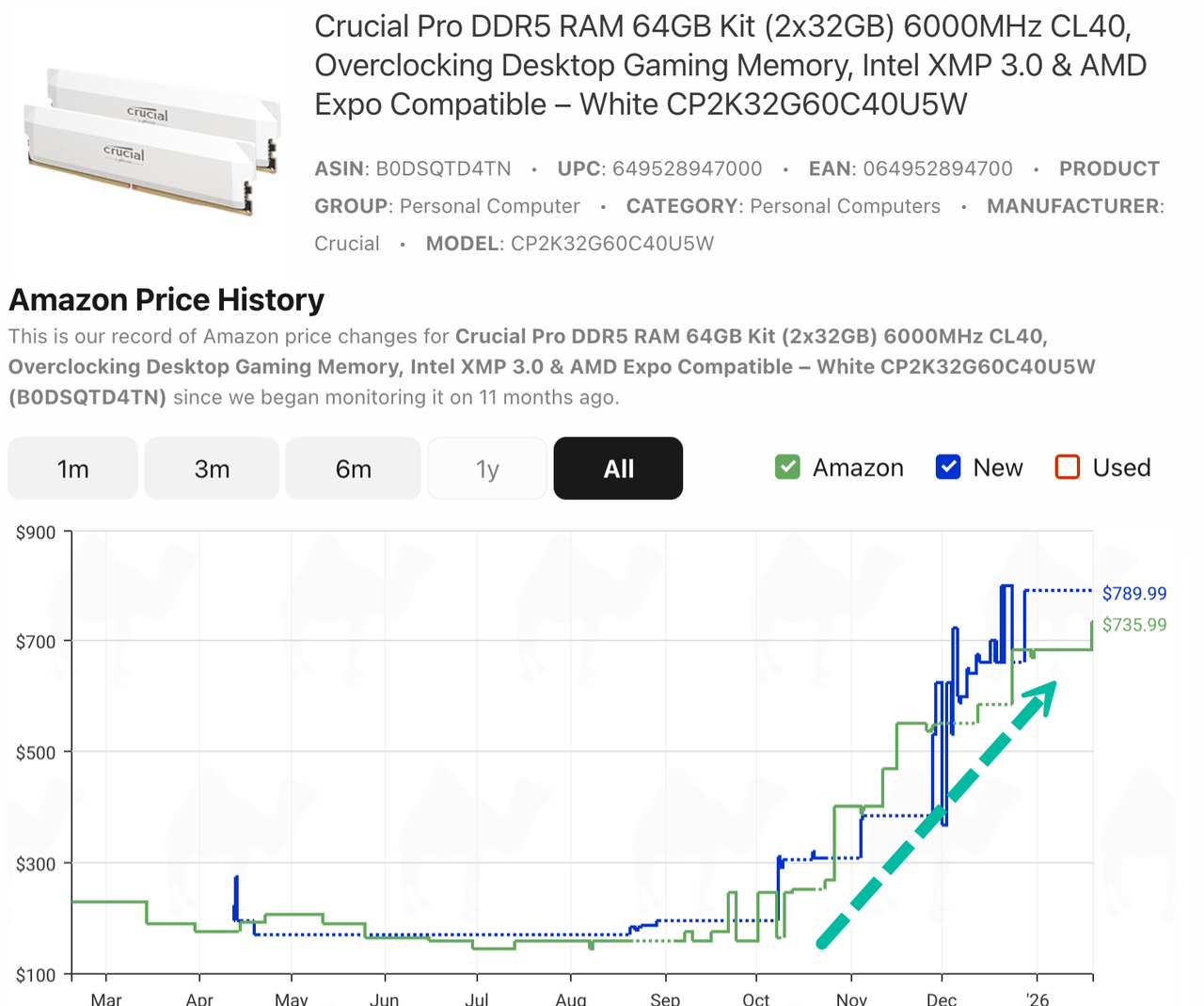Screen dimensions: 1204x1006
Task: Click the category value Personal Computers
Action: coord(846,207)
